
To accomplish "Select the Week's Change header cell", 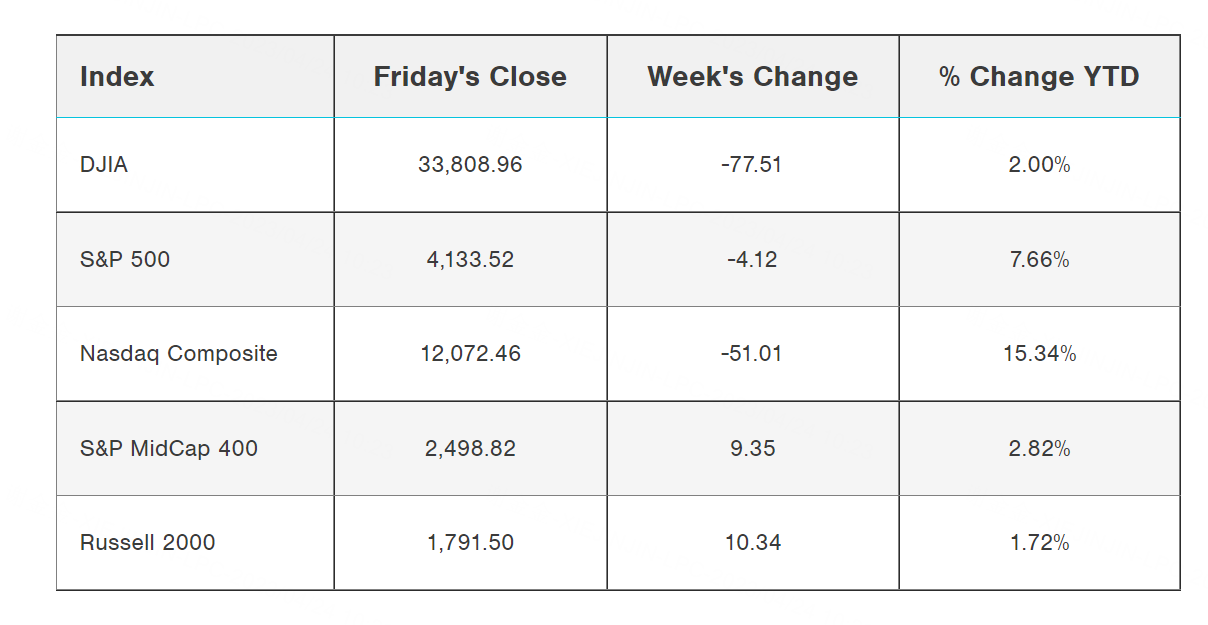I will pos(752,77).
